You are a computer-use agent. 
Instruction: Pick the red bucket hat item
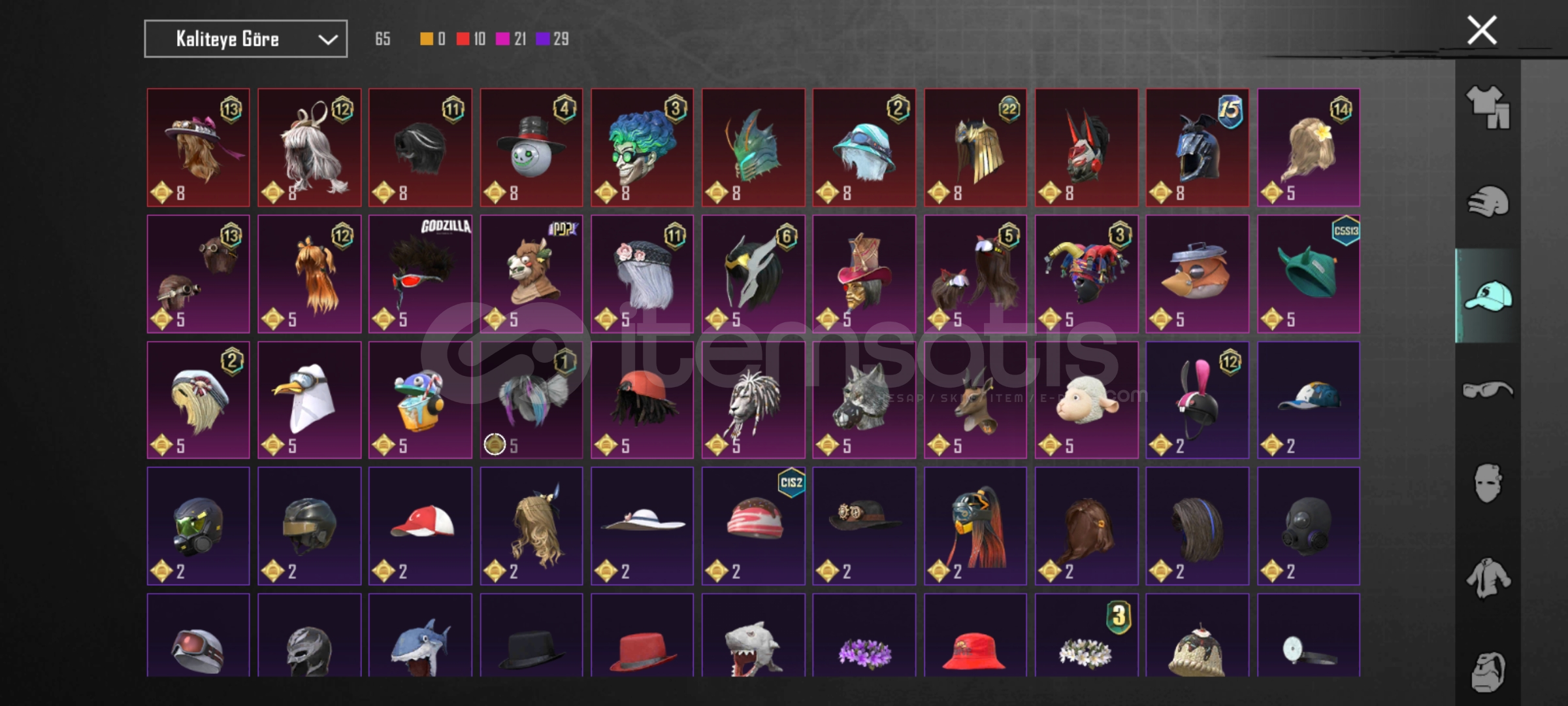click(975, 635)
